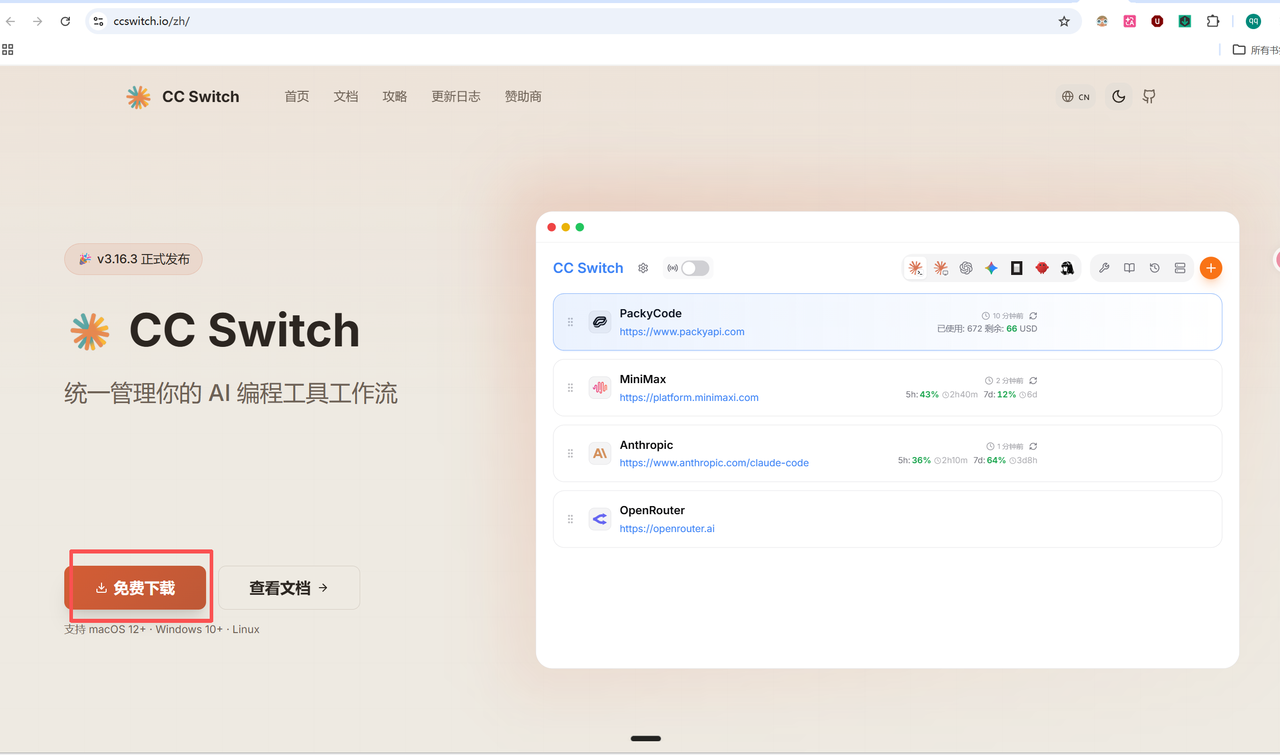The width and height of the screenshot is (1280, 755).
Task: Select the second Claude sunburst app icon
Action: pyautogui.click(x=941, y=268)
